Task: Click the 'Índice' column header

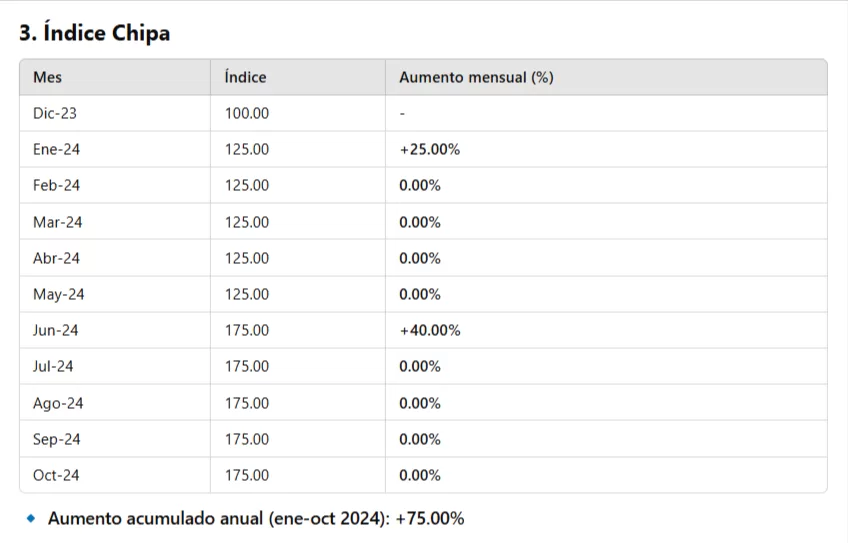Action: pyautogui.click(x=245, y=77)
